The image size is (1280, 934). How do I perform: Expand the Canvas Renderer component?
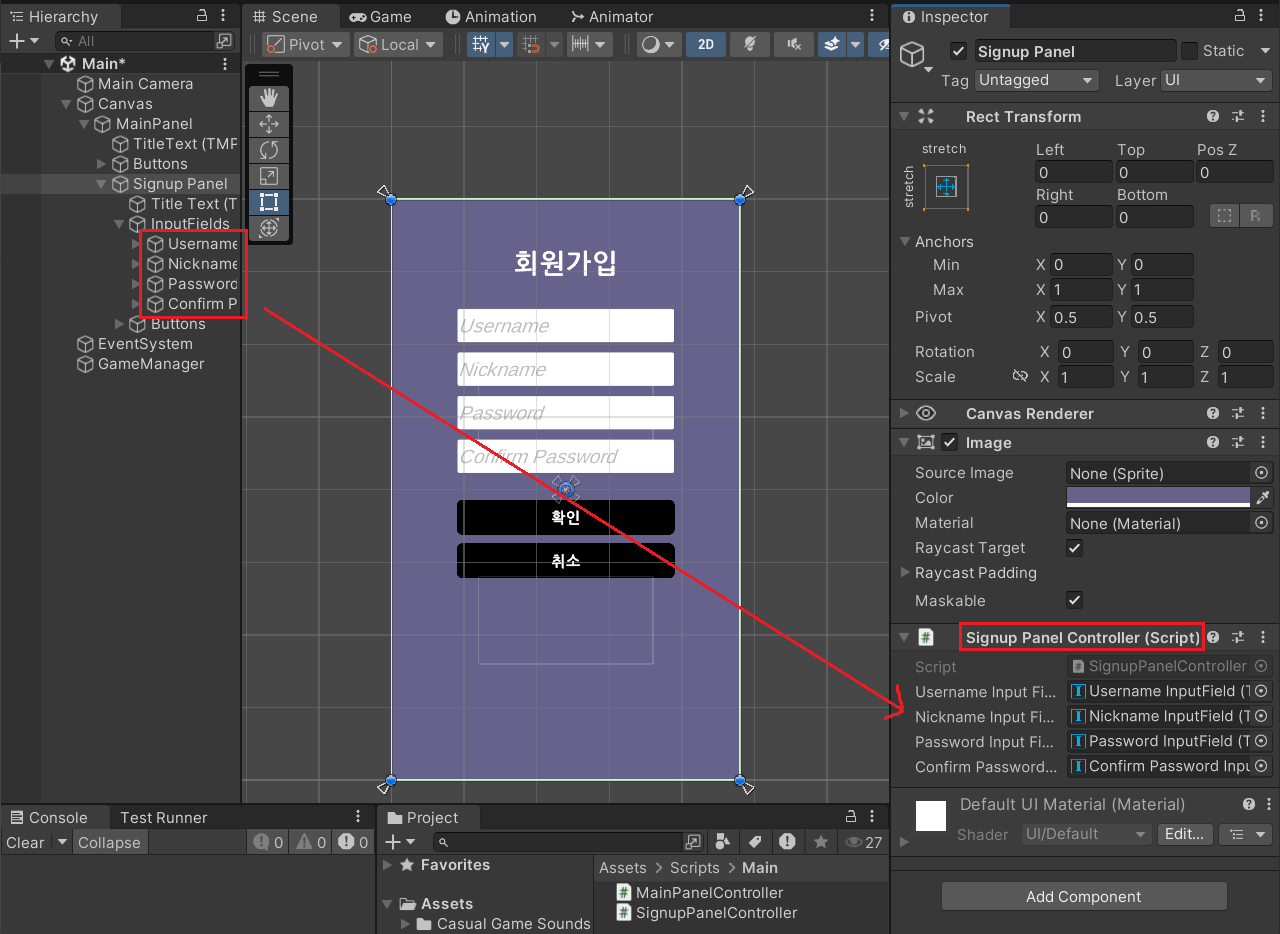click(904, 413)
